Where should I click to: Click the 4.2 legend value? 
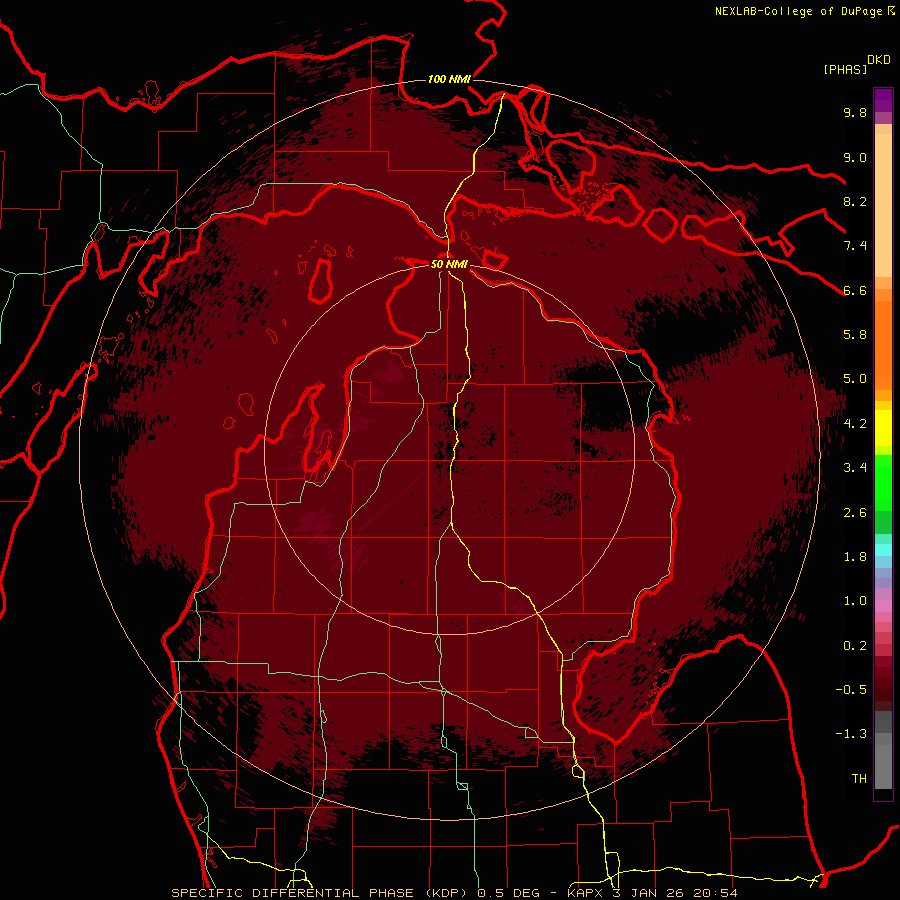point(855,423)
